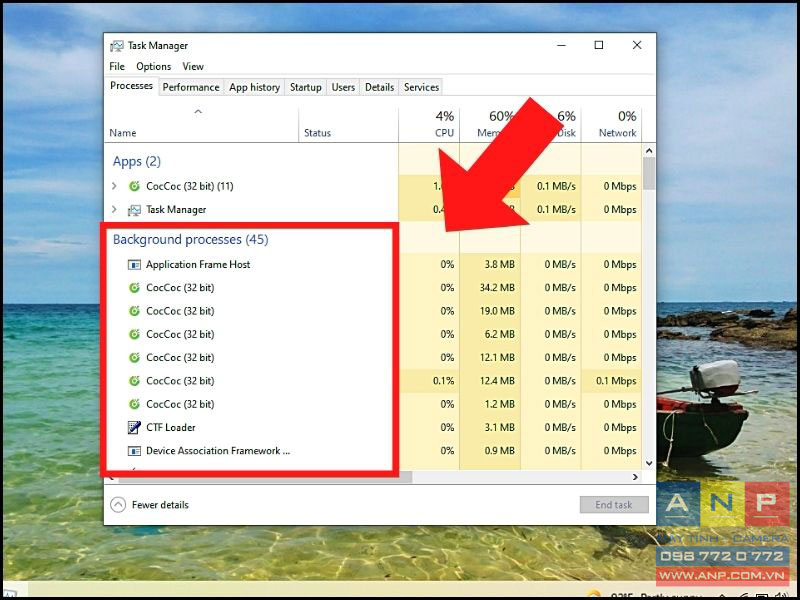Switch to the Processes tab
Screen dimensions: 800x600
point(131,86)
